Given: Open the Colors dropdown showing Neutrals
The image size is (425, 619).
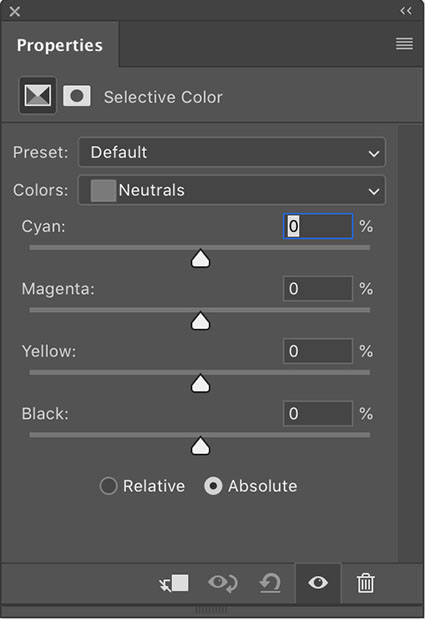Looking at the screenshot, I should point(232,190).
